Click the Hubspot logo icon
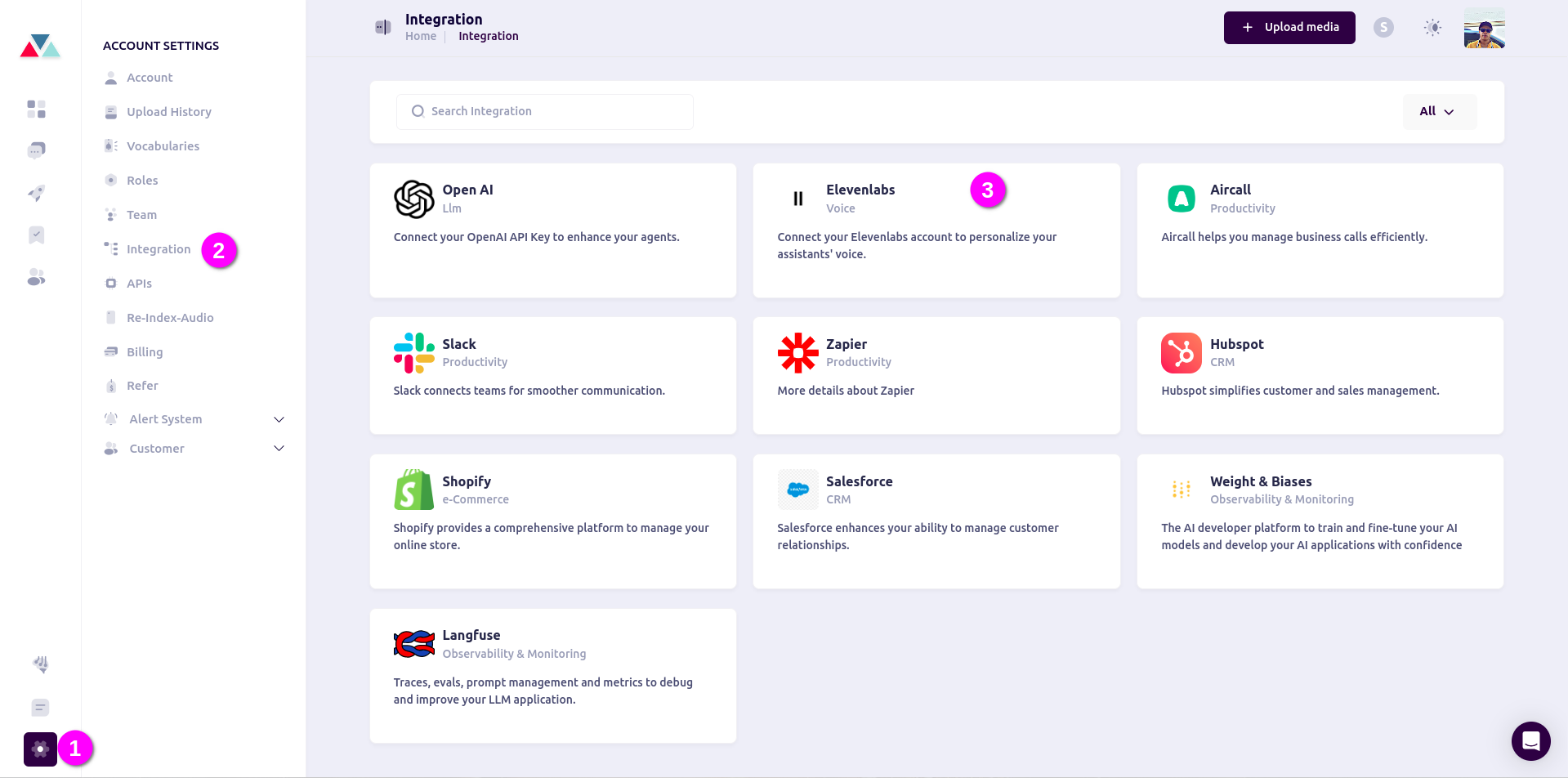1568x778 pixels. tap(1182, 353)
